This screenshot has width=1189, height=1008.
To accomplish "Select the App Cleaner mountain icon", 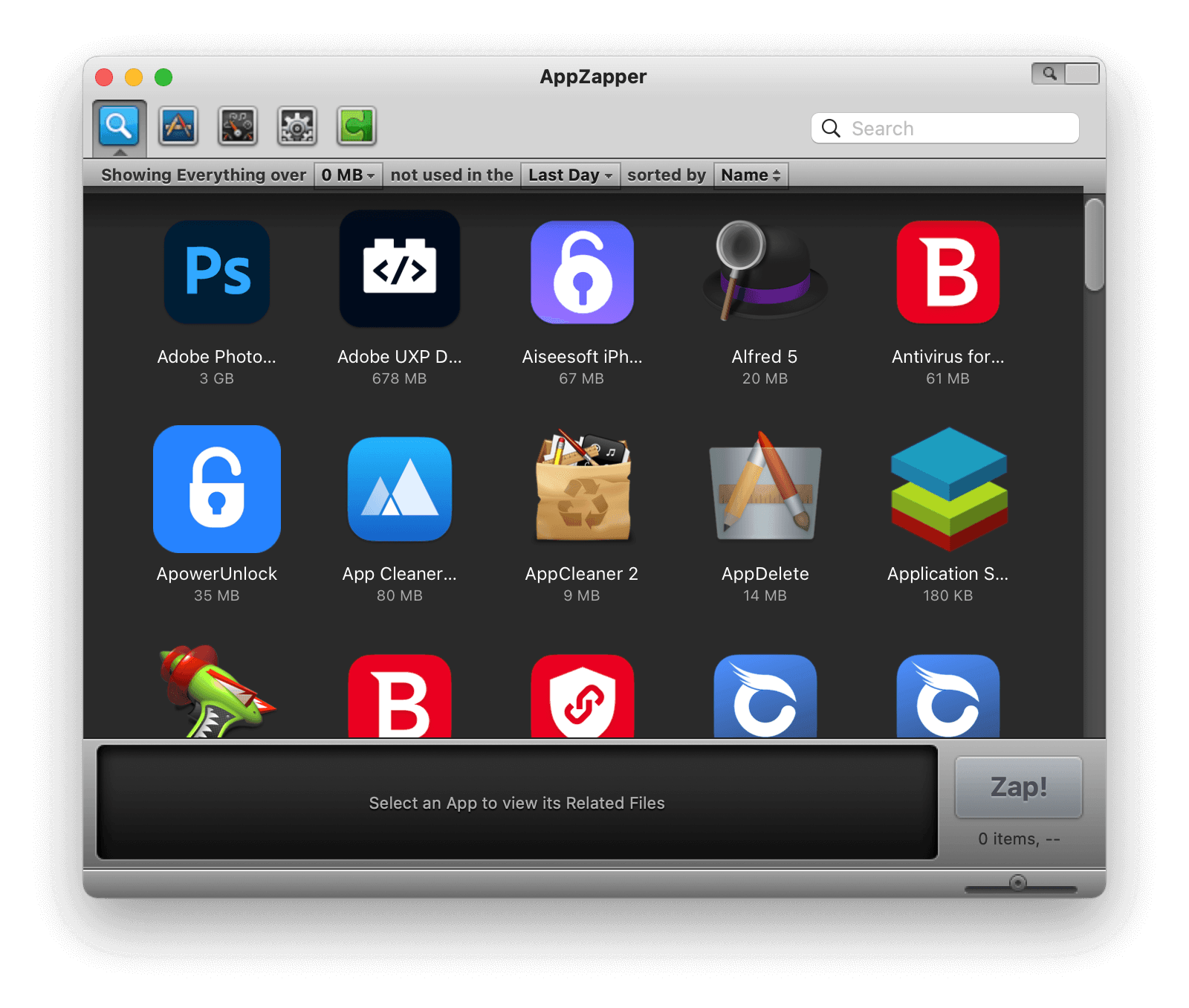I will [x=400, y=489].
